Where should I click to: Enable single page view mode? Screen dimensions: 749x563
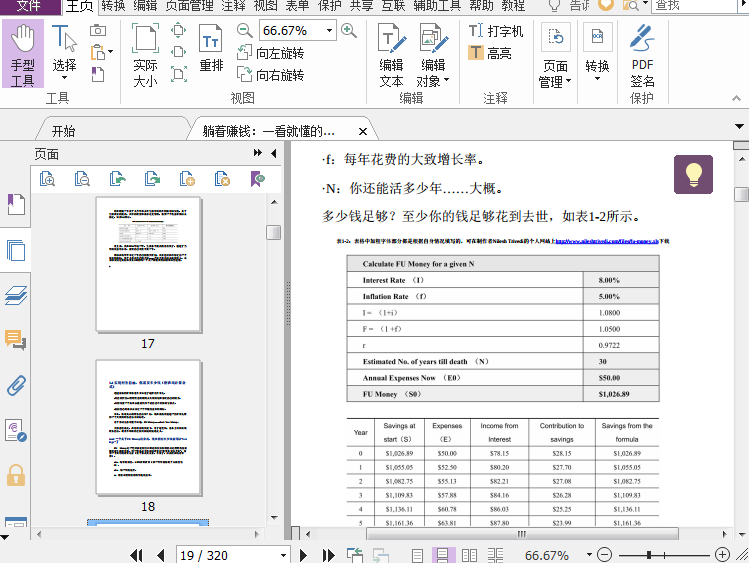click(x=417, y=555)
